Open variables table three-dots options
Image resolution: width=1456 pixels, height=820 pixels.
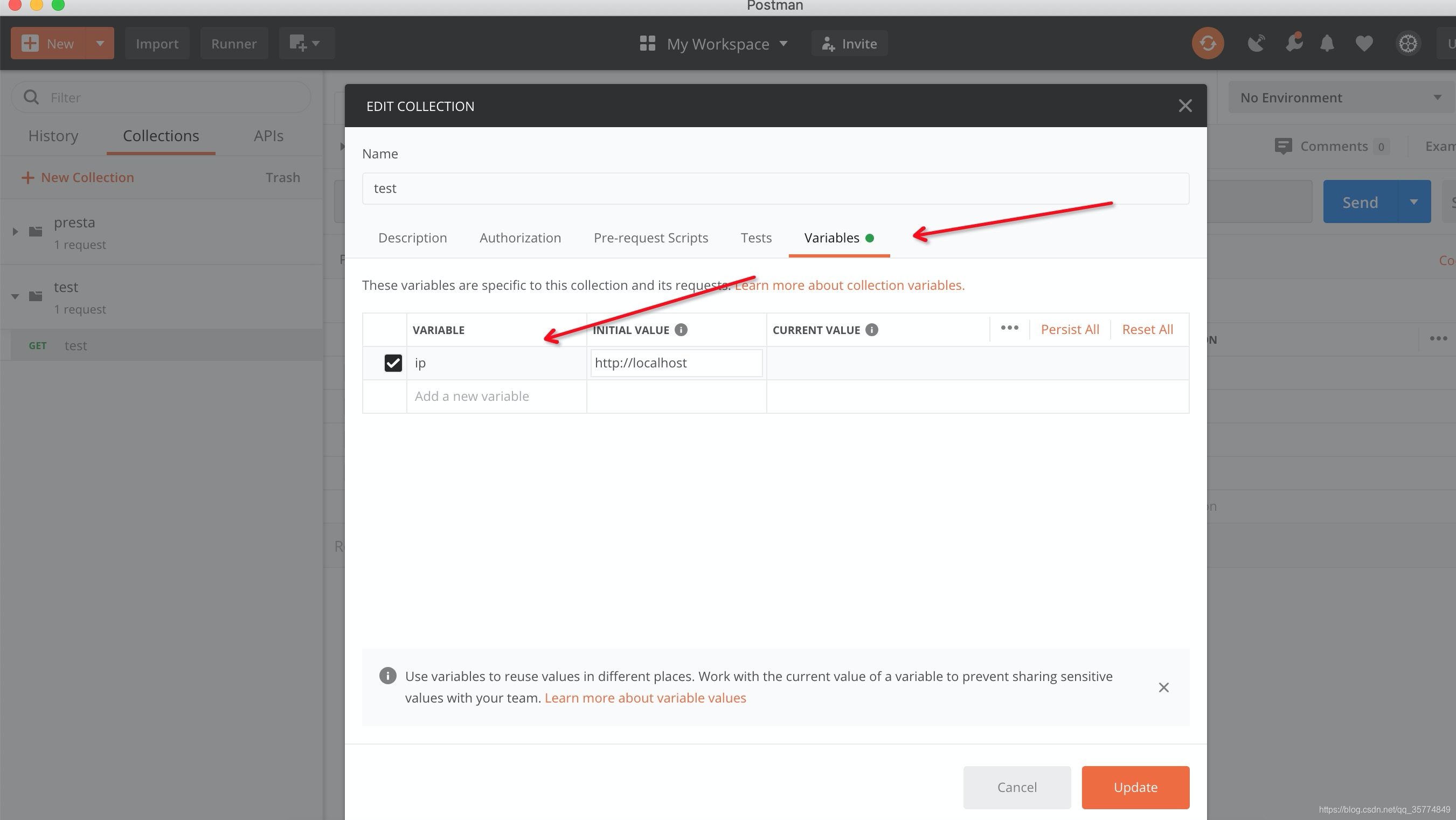(1009, 328)
